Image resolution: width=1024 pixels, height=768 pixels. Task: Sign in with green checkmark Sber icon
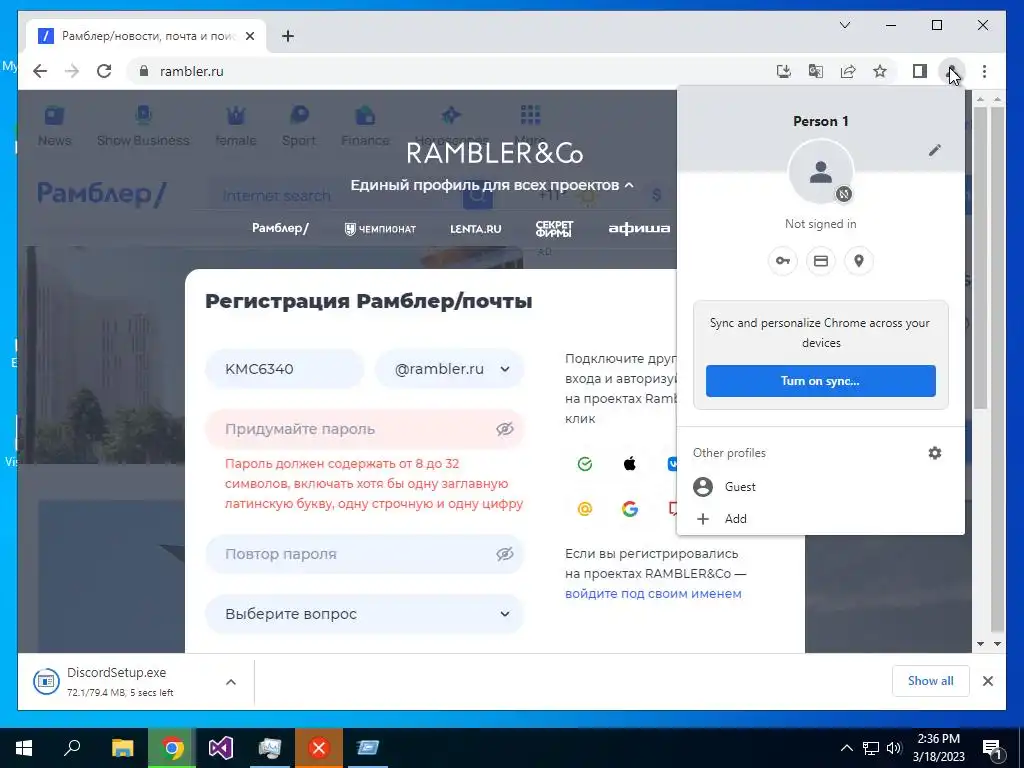tap(585, 464)
